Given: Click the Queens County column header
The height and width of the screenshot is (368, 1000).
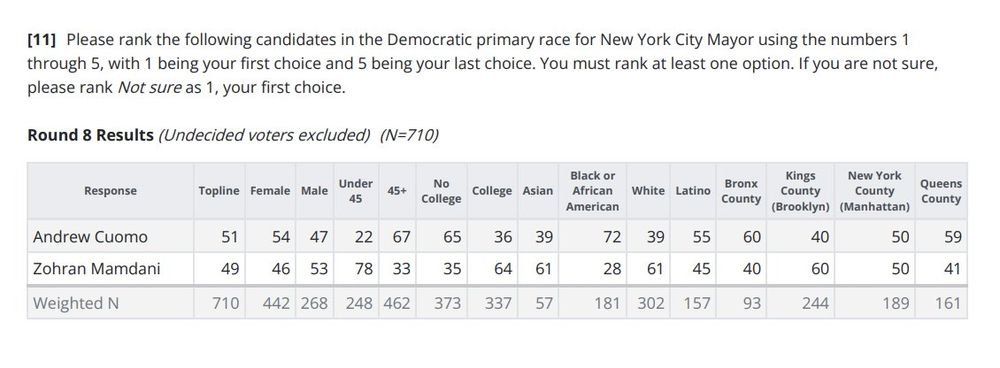Looking at the screenshot, I should [941, 191].
